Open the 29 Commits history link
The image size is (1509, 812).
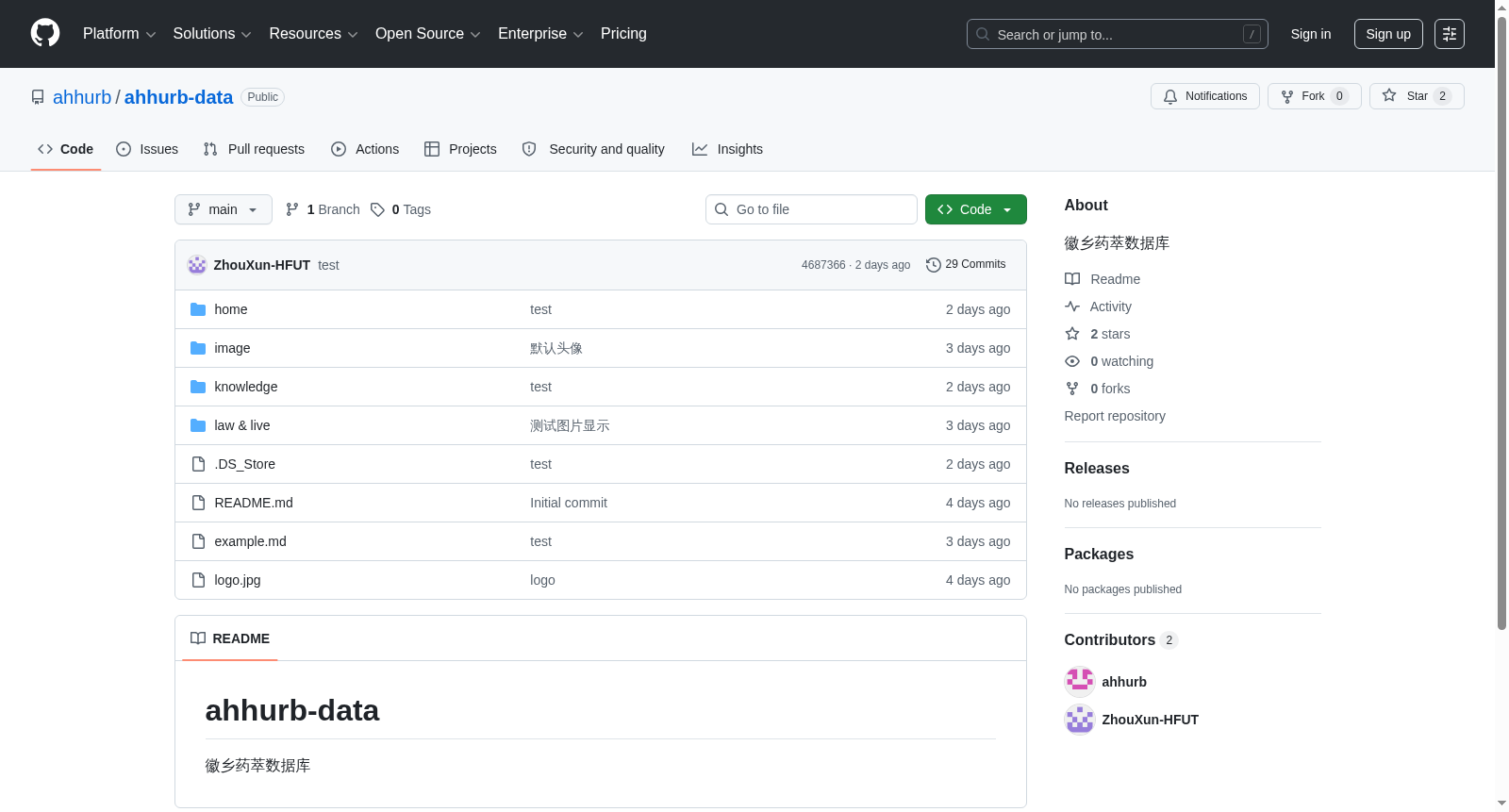967,265
